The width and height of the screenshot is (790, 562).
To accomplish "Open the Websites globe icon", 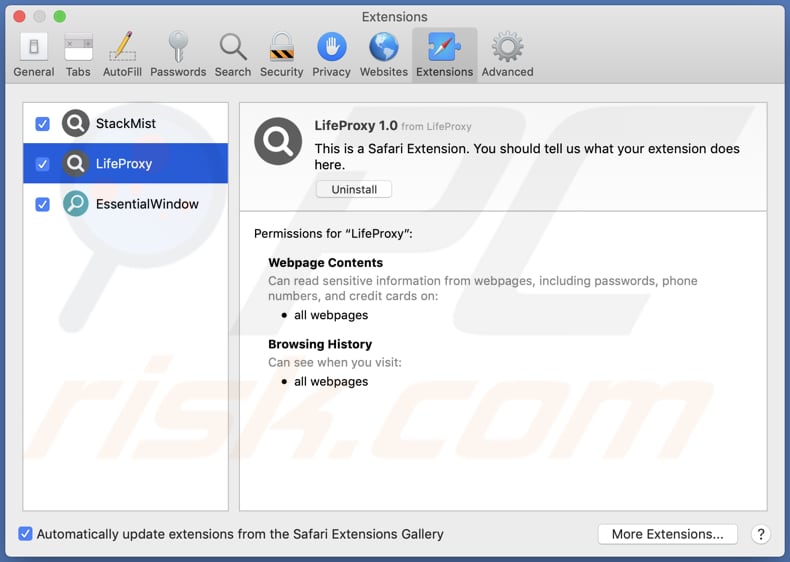I will click(x=384, y=47).
